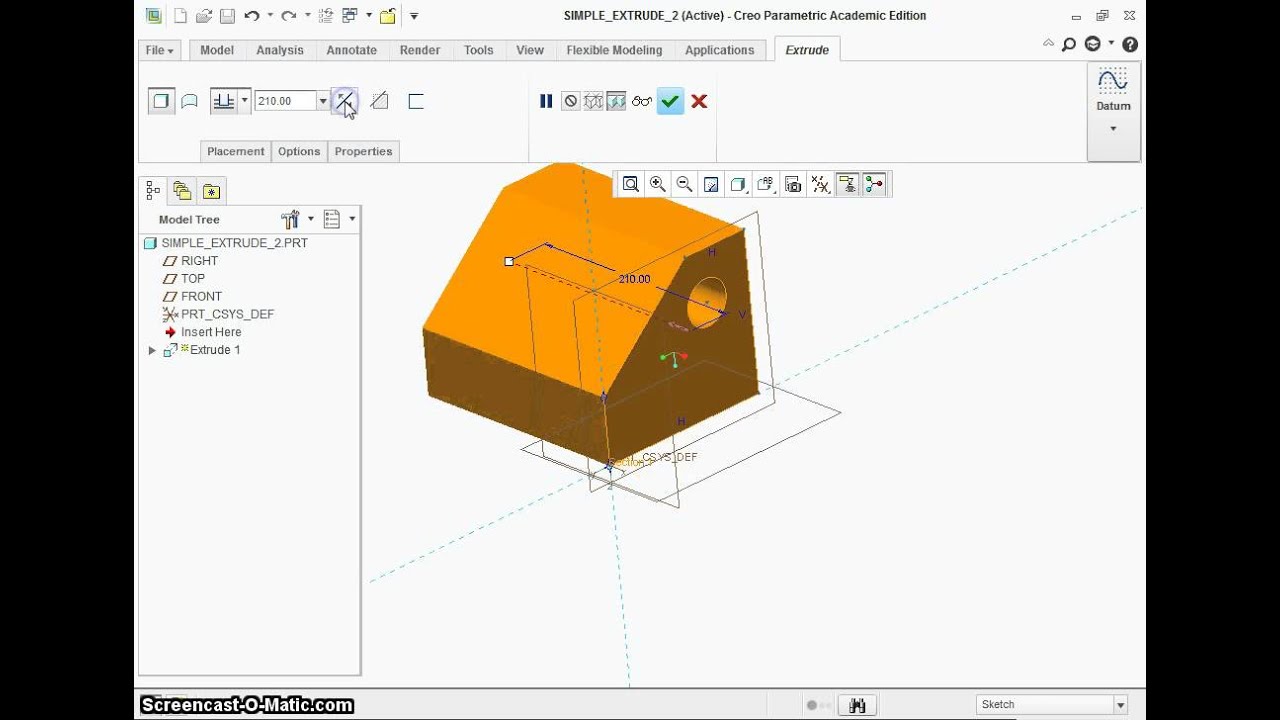Image resolution: width=1280 pixels, height=720 pixels.
Task: Close window using the yellow folder icon
Action: coord(388,16)
